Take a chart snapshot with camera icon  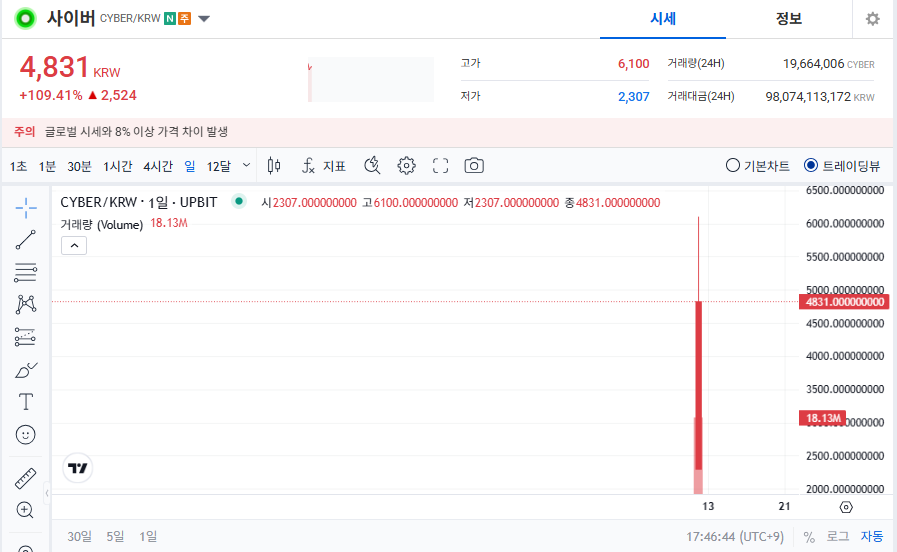474,166
